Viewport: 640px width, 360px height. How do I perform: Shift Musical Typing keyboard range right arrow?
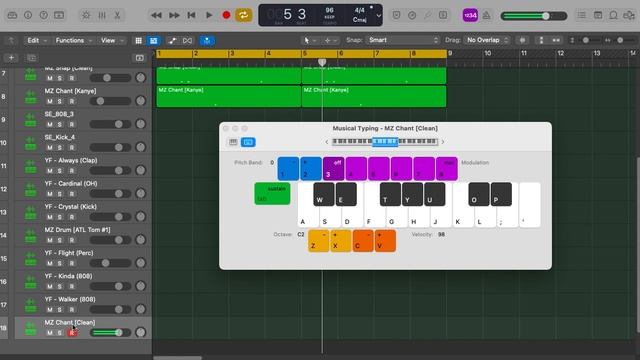pyautogui.click(x=443, y=142)
